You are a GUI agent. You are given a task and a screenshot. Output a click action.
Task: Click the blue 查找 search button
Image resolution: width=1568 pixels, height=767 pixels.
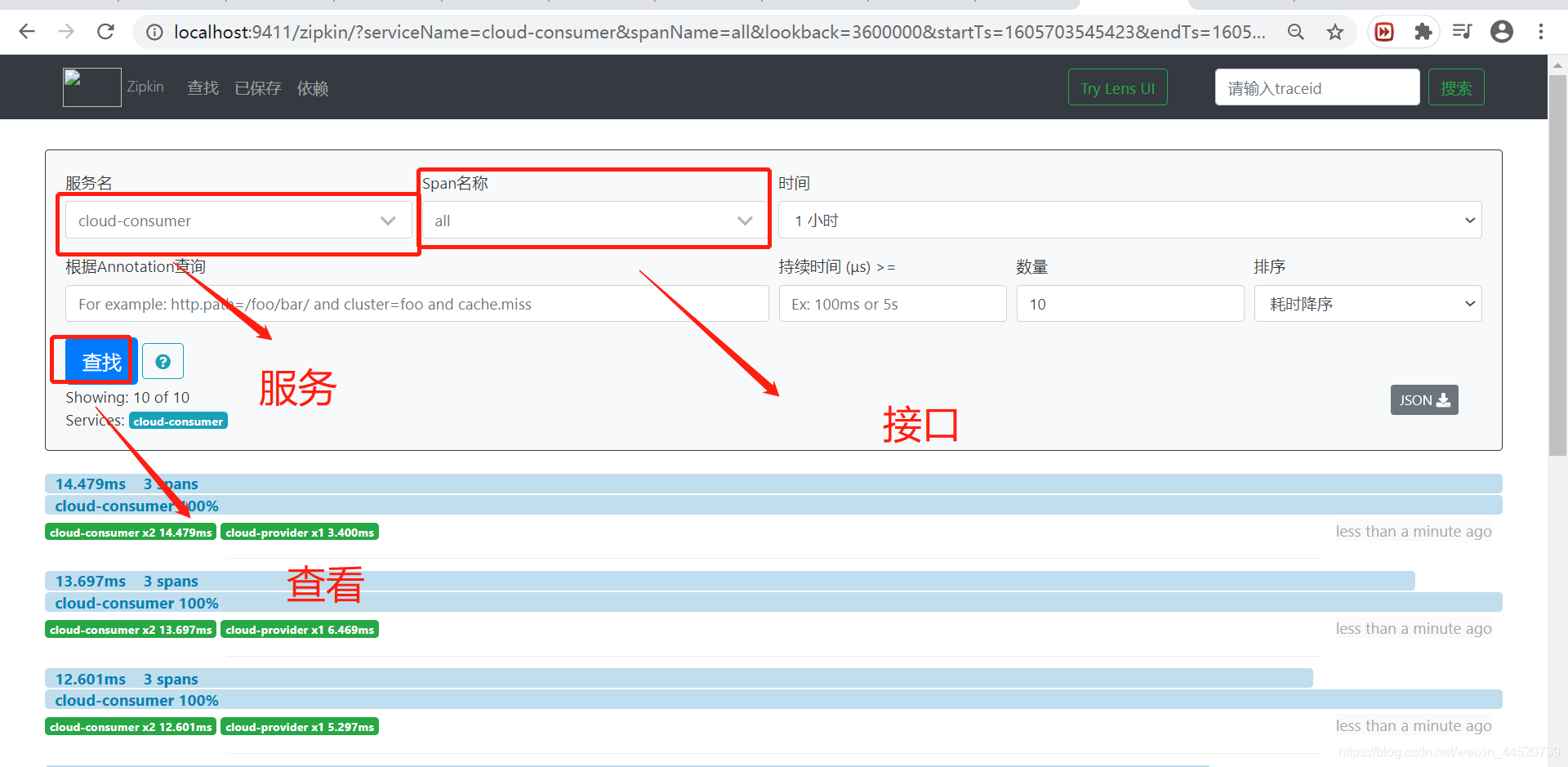click(101, 361)
